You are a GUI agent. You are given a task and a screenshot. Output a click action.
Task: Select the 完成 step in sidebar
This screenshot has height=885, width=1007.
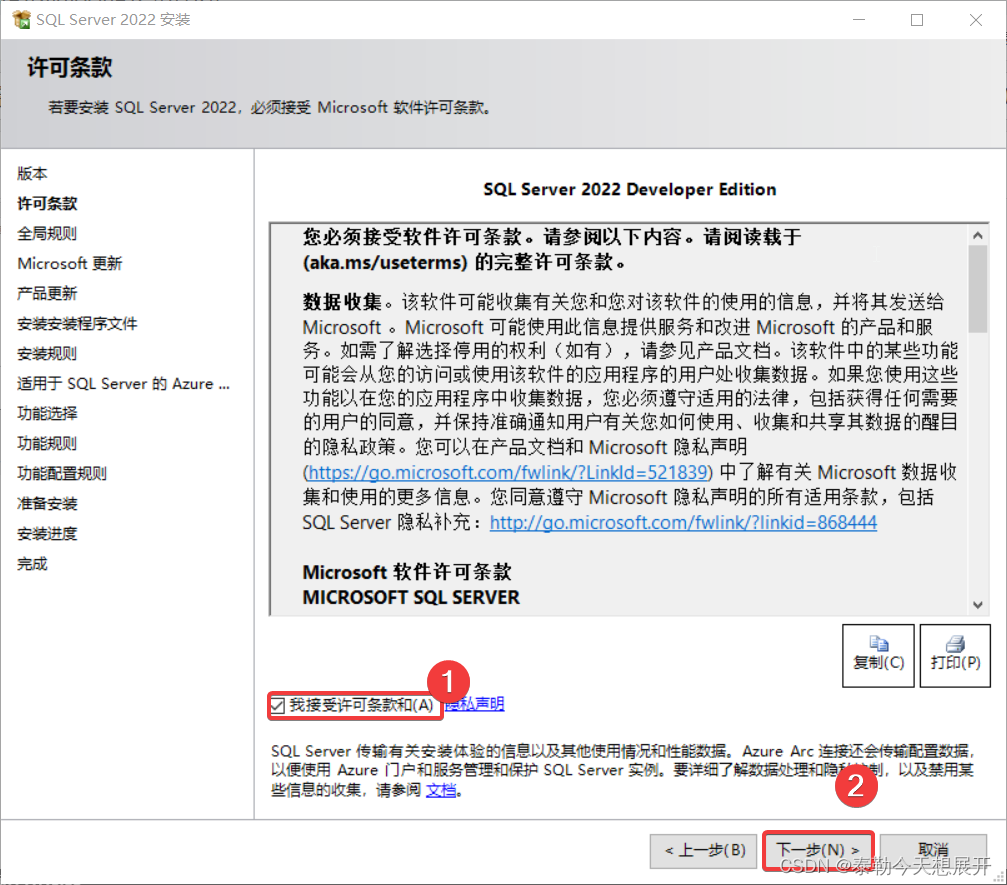(32, 564)
